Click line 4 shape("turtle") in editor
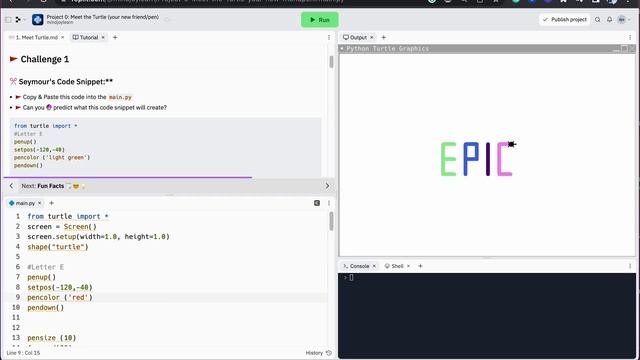The image size is (640, 360). pyautogui.click(x=58, y=247)
